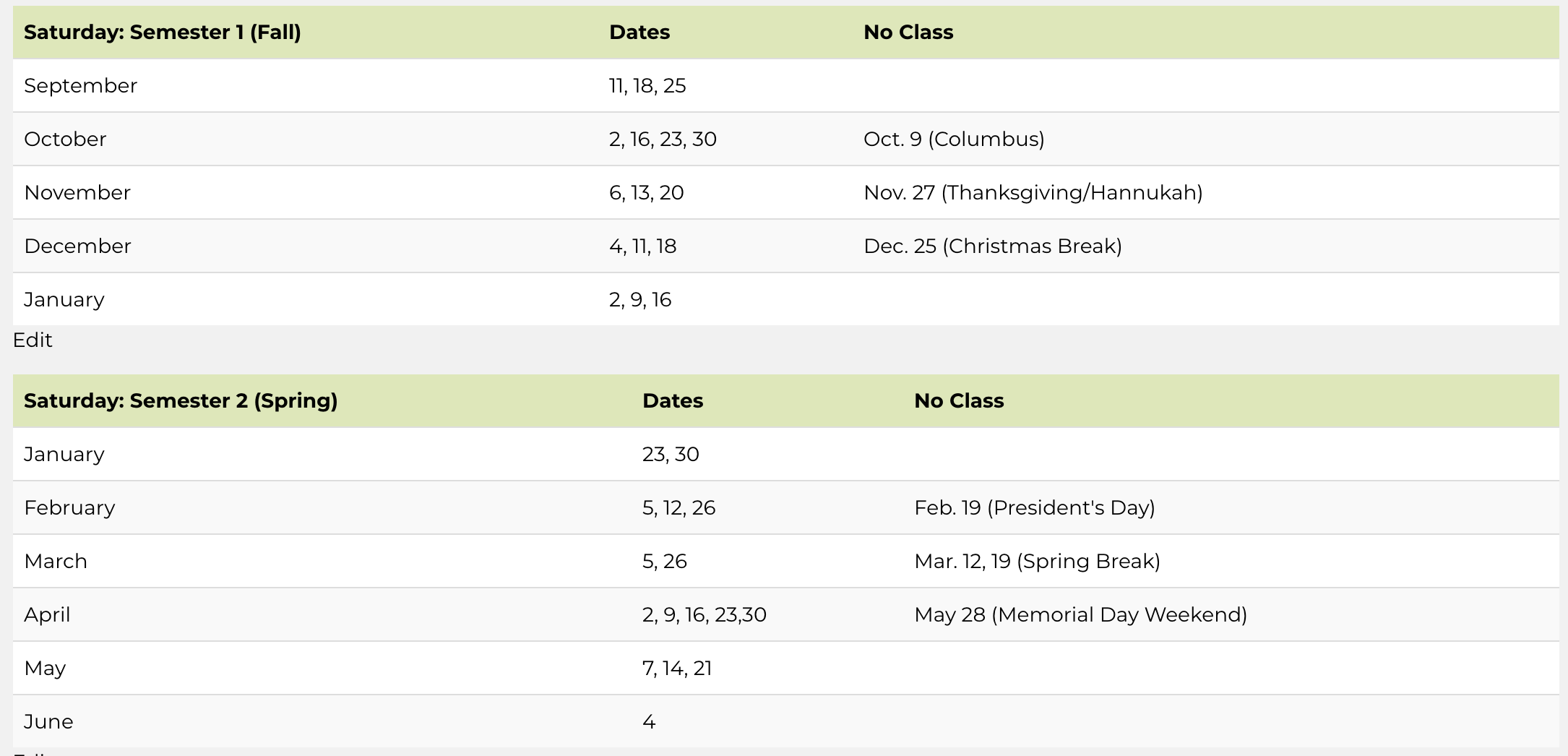
Task: Click the No Class header in Spring table
Action: [959, 401]
